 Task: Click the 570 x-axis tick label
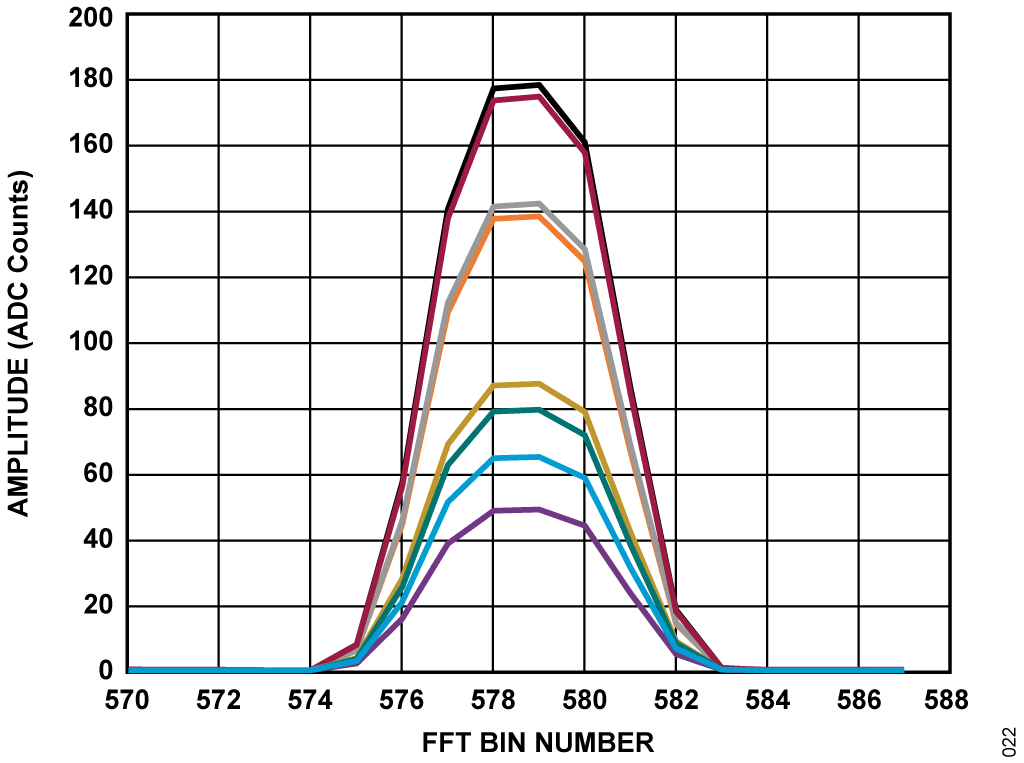pos(127,700)
